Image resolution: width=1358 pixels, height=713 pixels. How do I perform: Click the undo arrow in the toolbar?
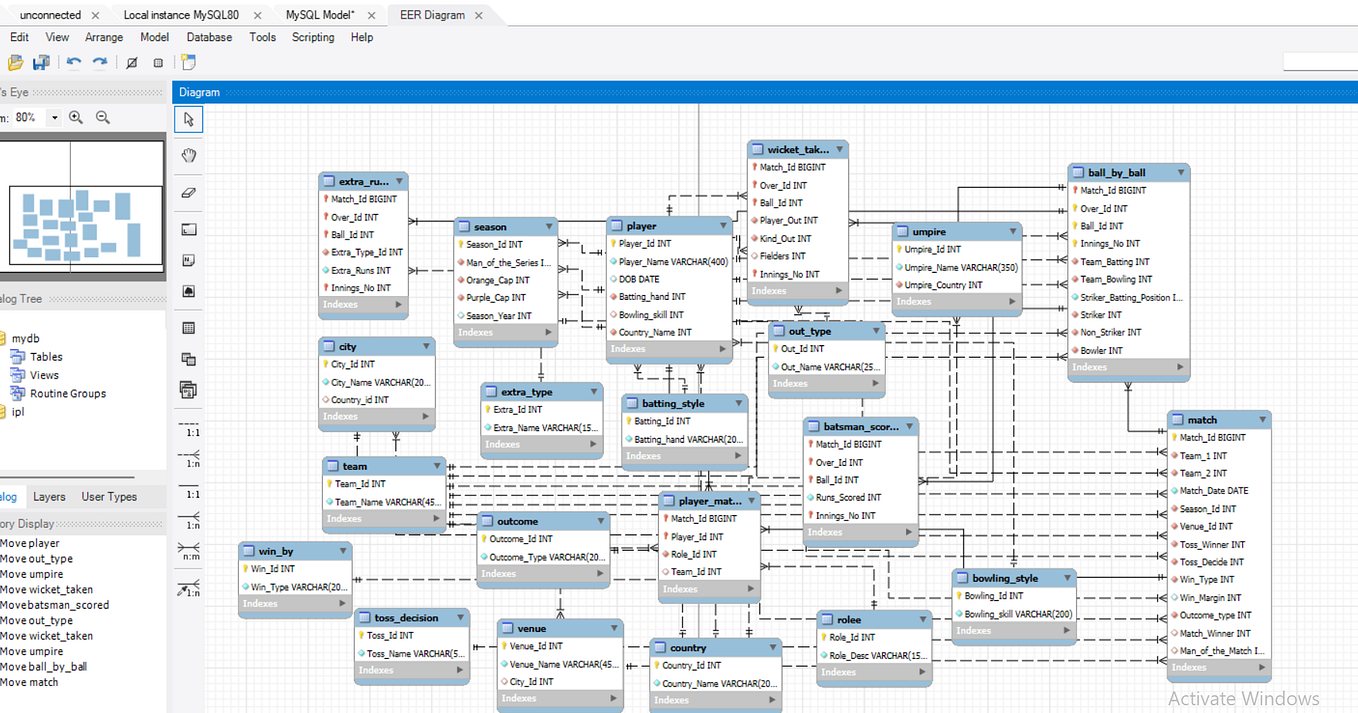coord(74,62)
